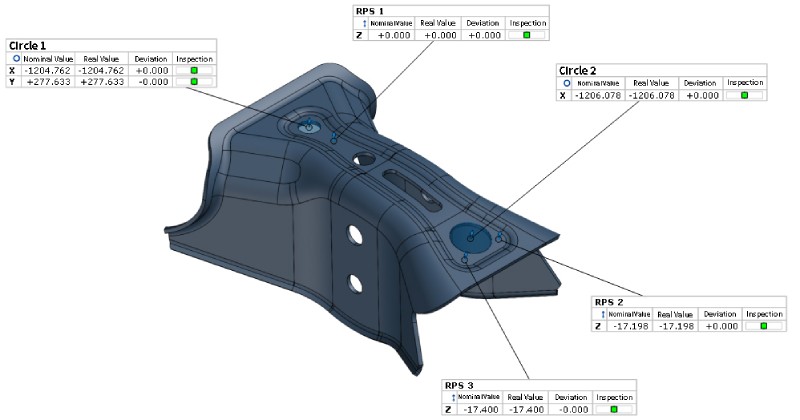Viewport: 800px width, 420px height.
Task: Click the large Circle 2 hole on the part
Action: [x=470, y=238]
